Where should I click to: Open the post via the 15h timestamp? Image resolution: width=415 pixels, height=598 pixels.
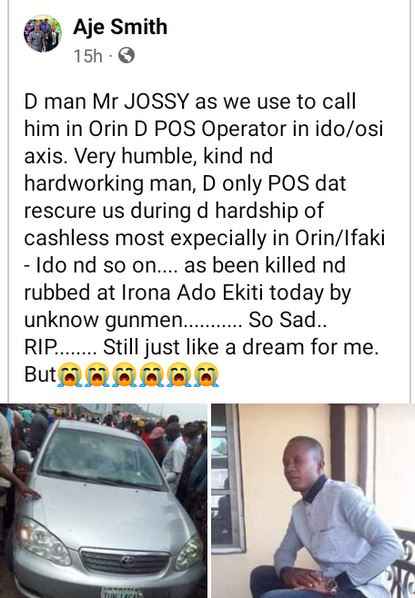[x=88, y=56]
